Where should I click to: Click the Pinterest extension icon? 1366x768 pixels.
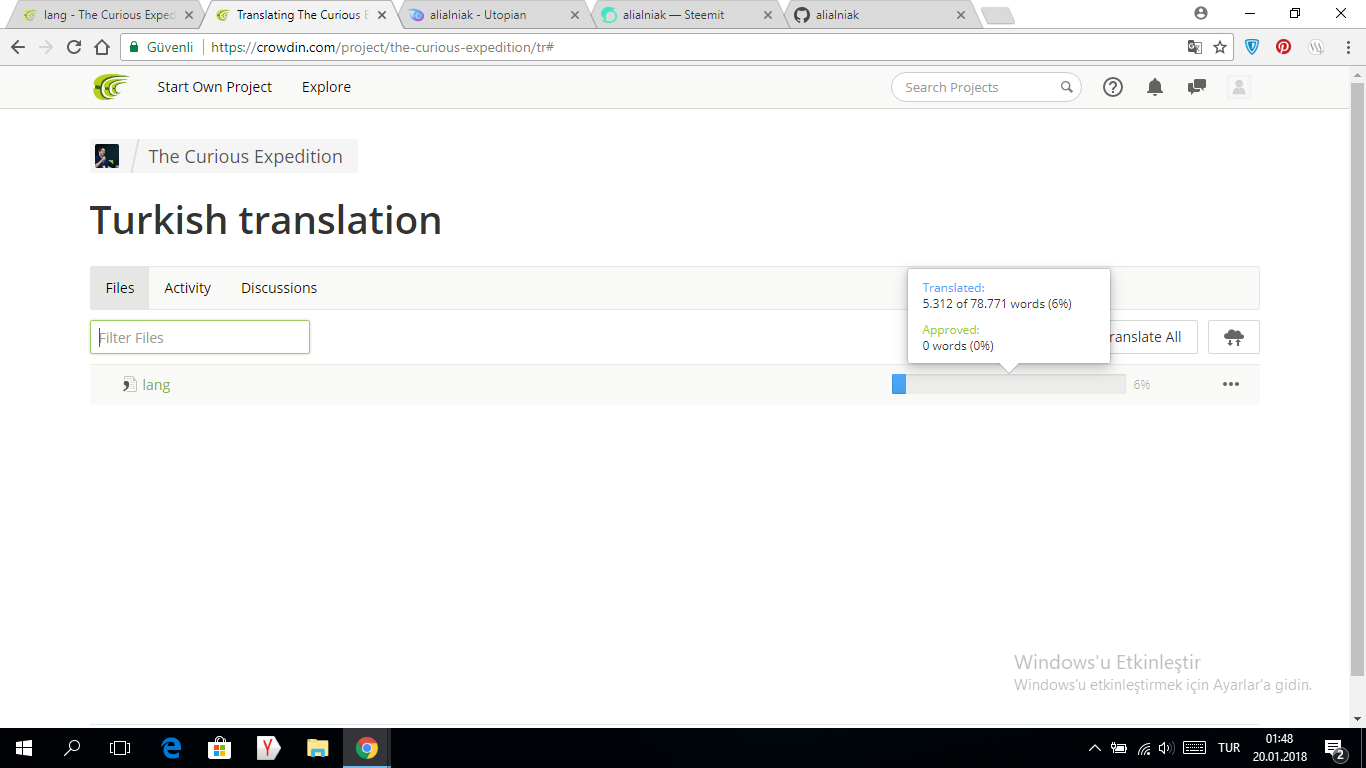(x=1284, y=47)
